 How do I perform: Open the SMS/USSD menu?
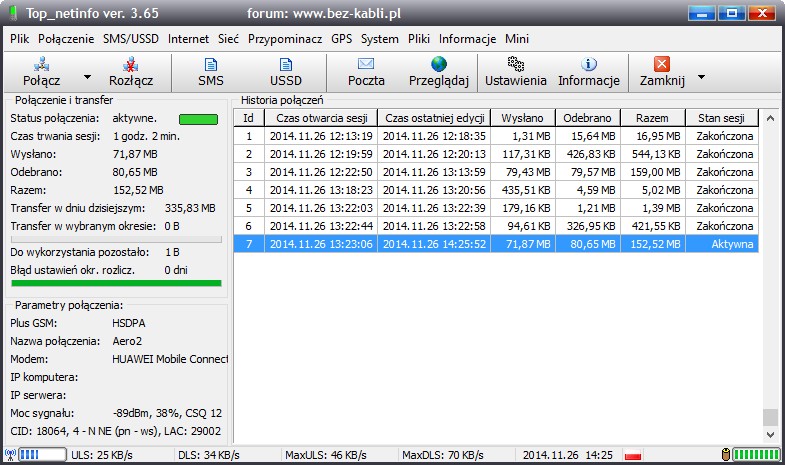click(x=131, y=39)
